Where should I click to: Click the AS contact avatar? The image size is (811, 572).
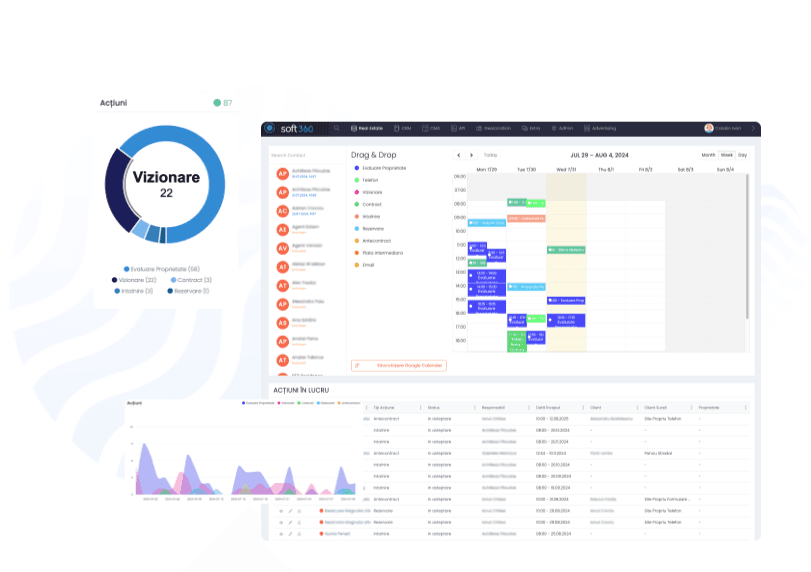tap(282, 323)
